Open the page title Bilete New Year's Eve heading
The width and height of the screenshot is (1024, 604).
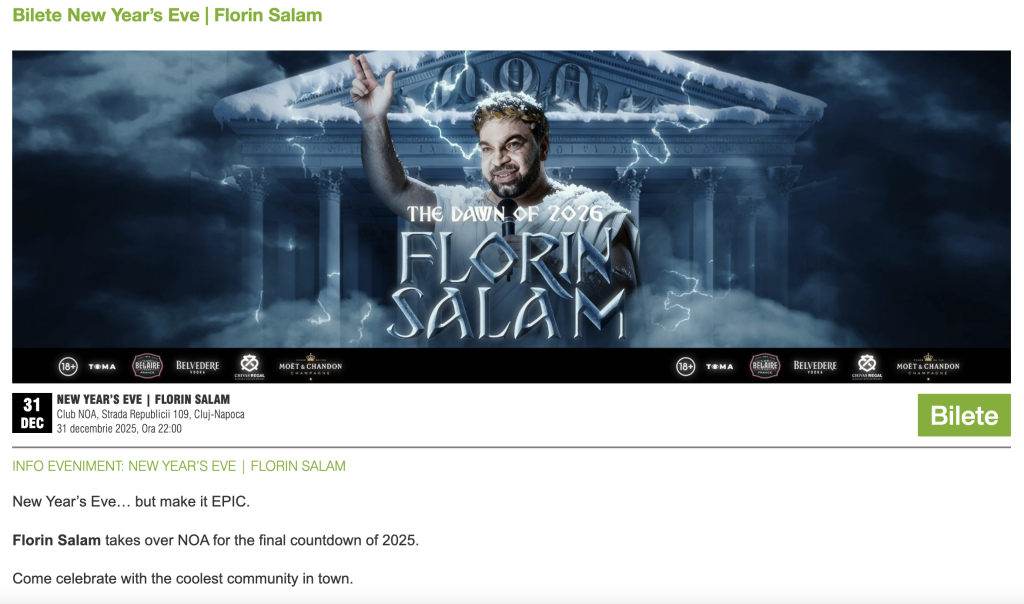(x=167, y=15)
